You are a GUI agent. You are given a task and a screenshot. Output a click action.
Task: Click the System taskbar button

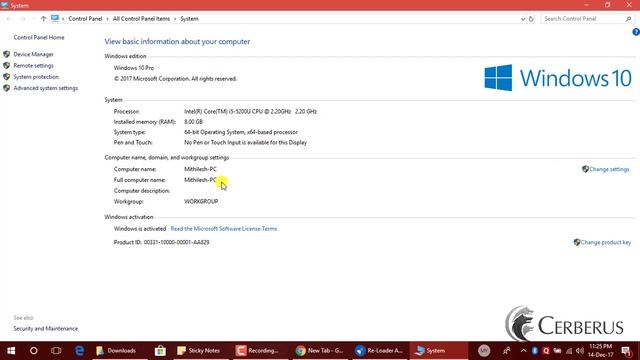click(439, 351)
